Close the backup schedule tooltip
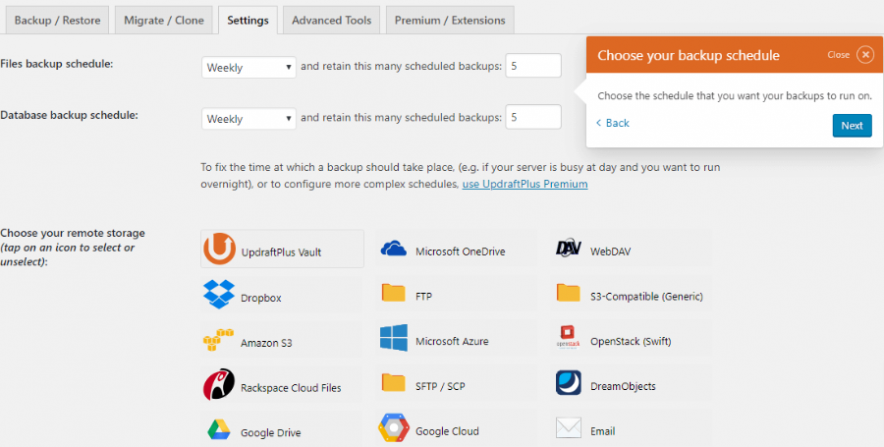Screen dimensions: 884x447 tap(865, 55)
